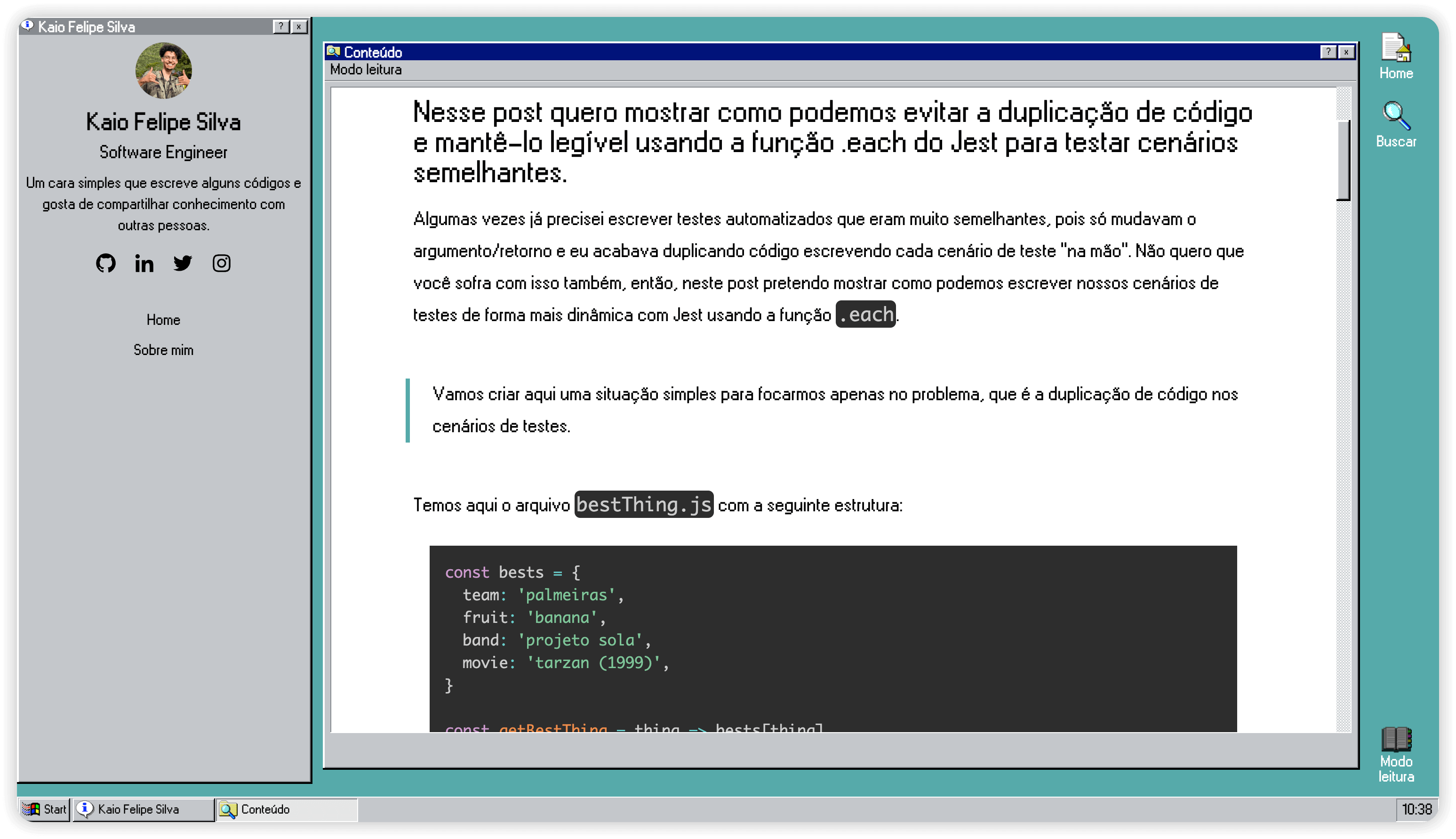The image size is (1456, 839).
Task: Click Modo leitura menu item in Conteúdo
Action: pyautogui.click(x=366, y=70)
